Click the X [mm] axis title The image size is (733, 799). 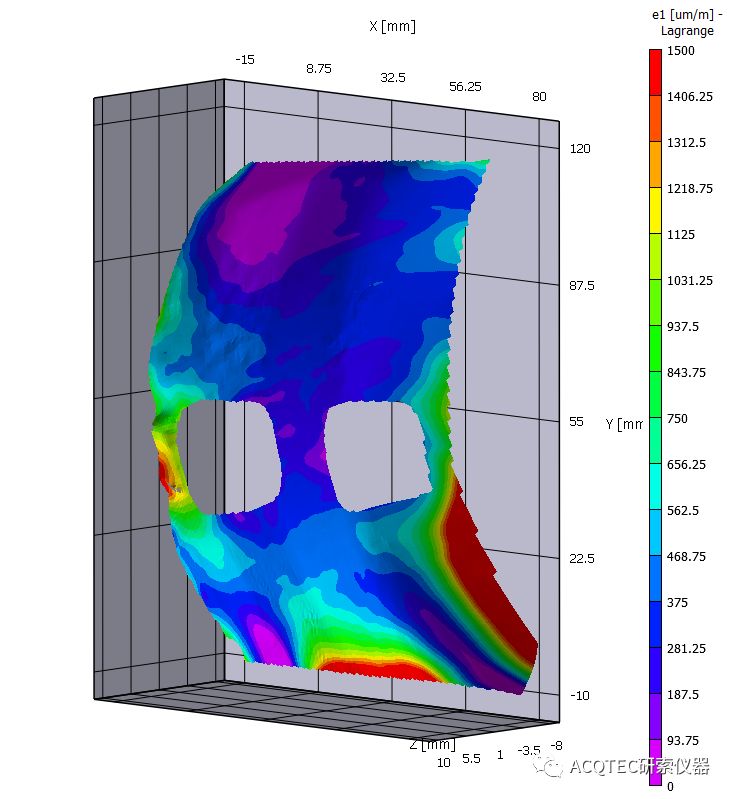(x=392, y=26)
